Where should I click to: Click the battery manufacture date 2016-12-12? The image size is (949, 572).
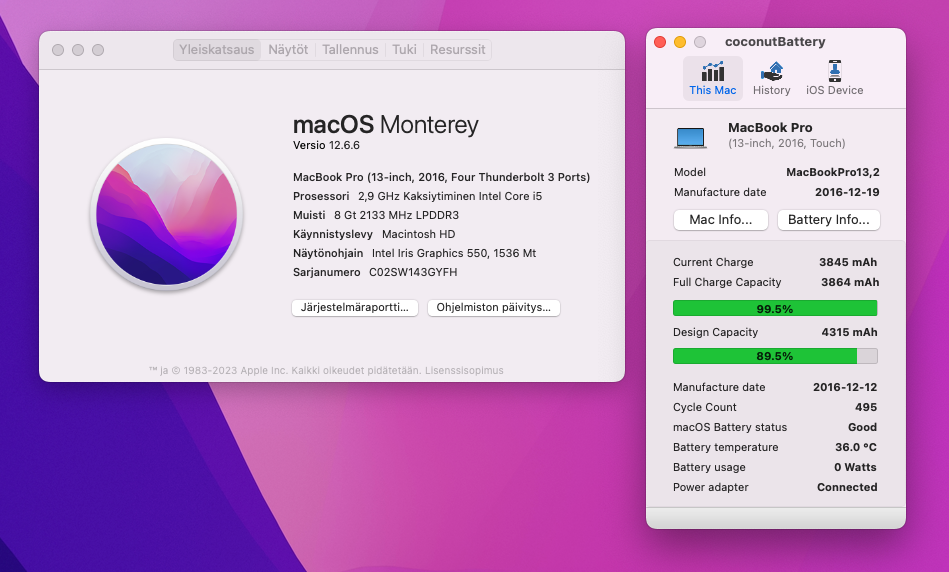[x=845, y=387]
